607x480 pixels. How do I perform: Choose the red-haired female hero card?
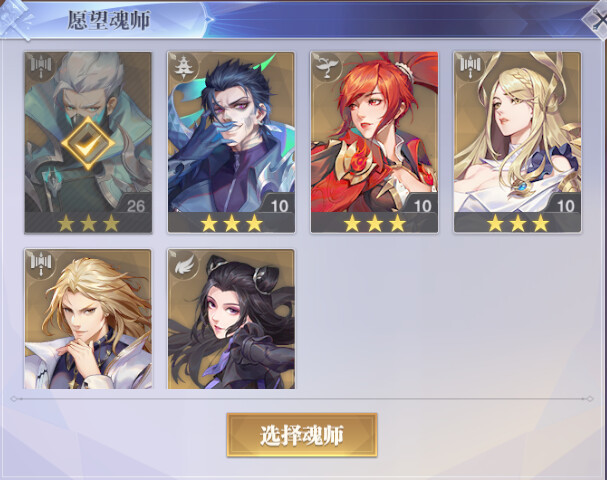(x=374, y=142)
